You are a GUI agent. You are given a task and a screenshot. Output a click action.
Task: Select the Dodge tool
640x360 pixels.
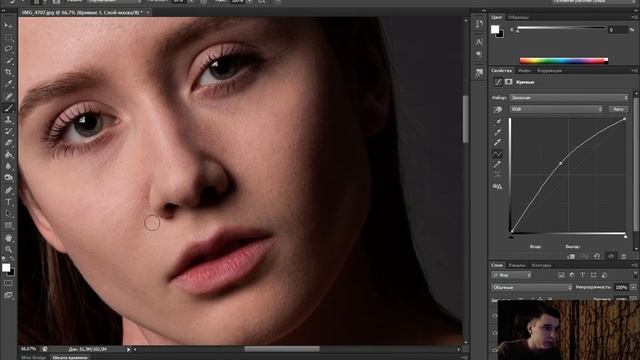[8, 178]
